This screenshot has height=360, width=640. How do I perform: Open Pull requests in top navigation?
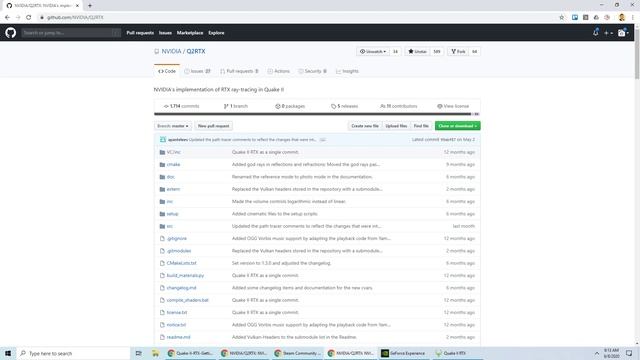140,33
